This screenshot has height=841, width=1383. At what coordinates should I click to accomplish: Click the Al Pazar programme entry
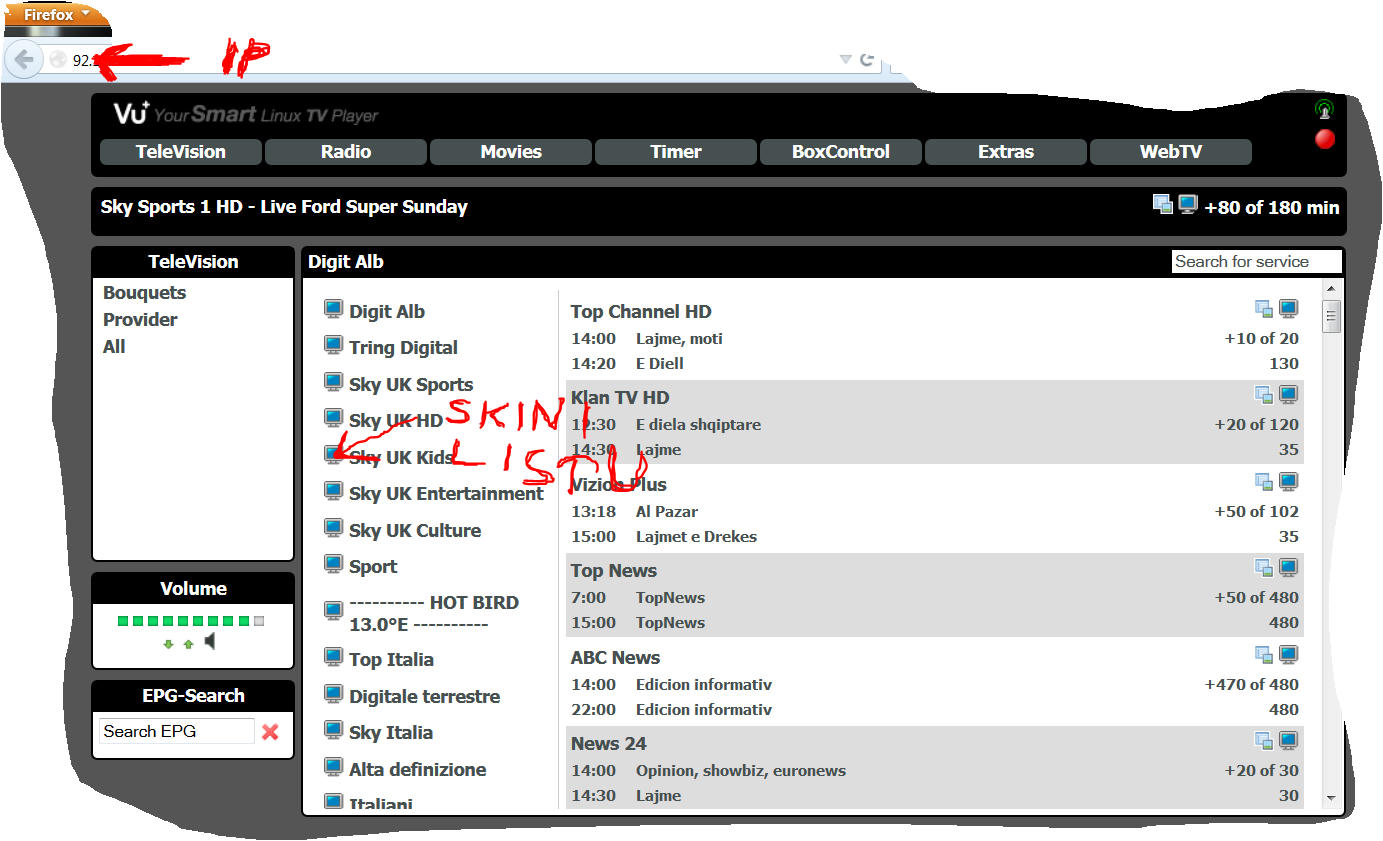coord(667,512)
